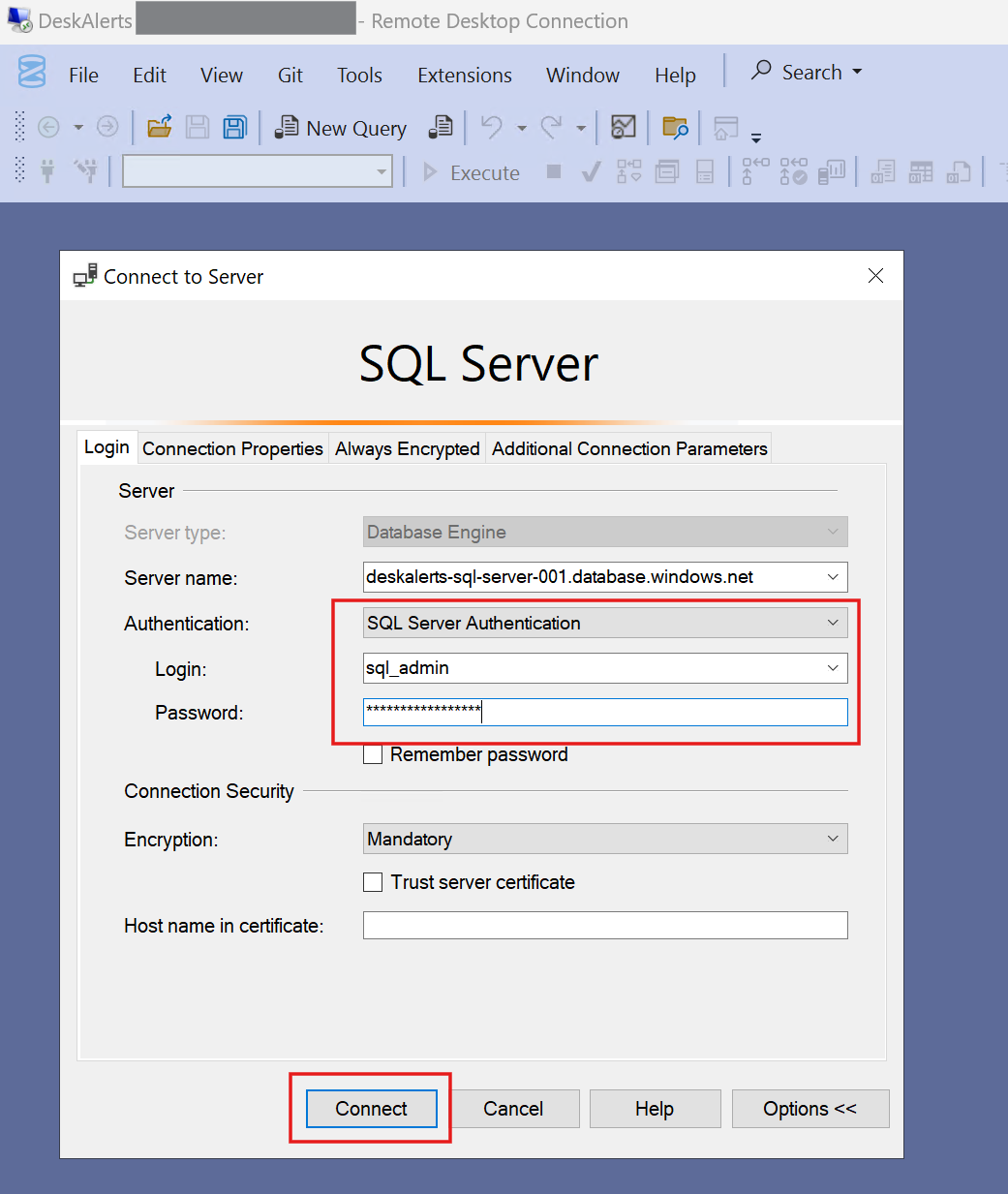Click the Navigate Forward arrow icon
The height and width of the screenshot is (1194, 1008).
(x=107, y=127)
